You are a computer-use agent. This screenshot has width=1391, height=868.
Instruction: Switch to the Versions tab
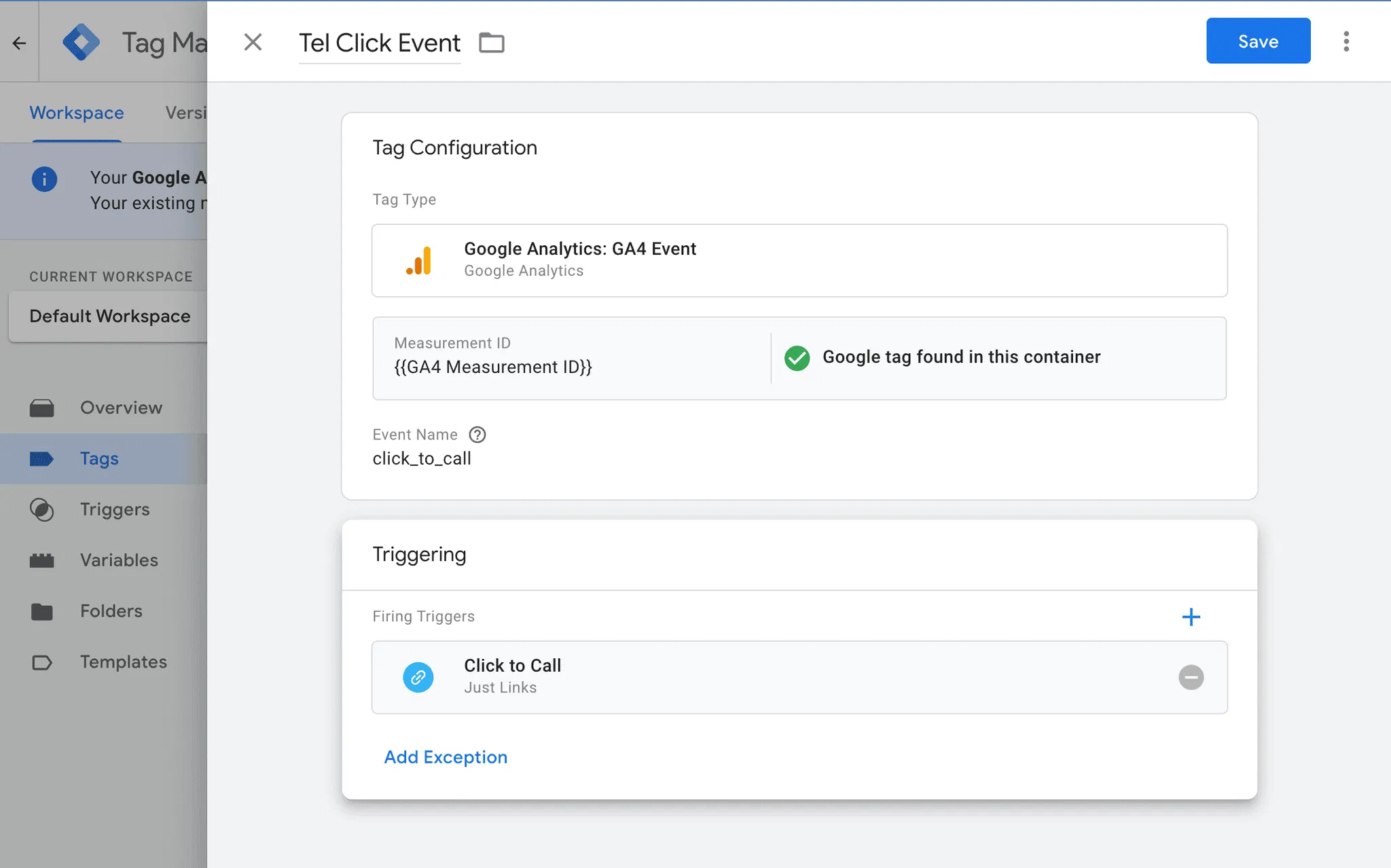tap(186, 113)
